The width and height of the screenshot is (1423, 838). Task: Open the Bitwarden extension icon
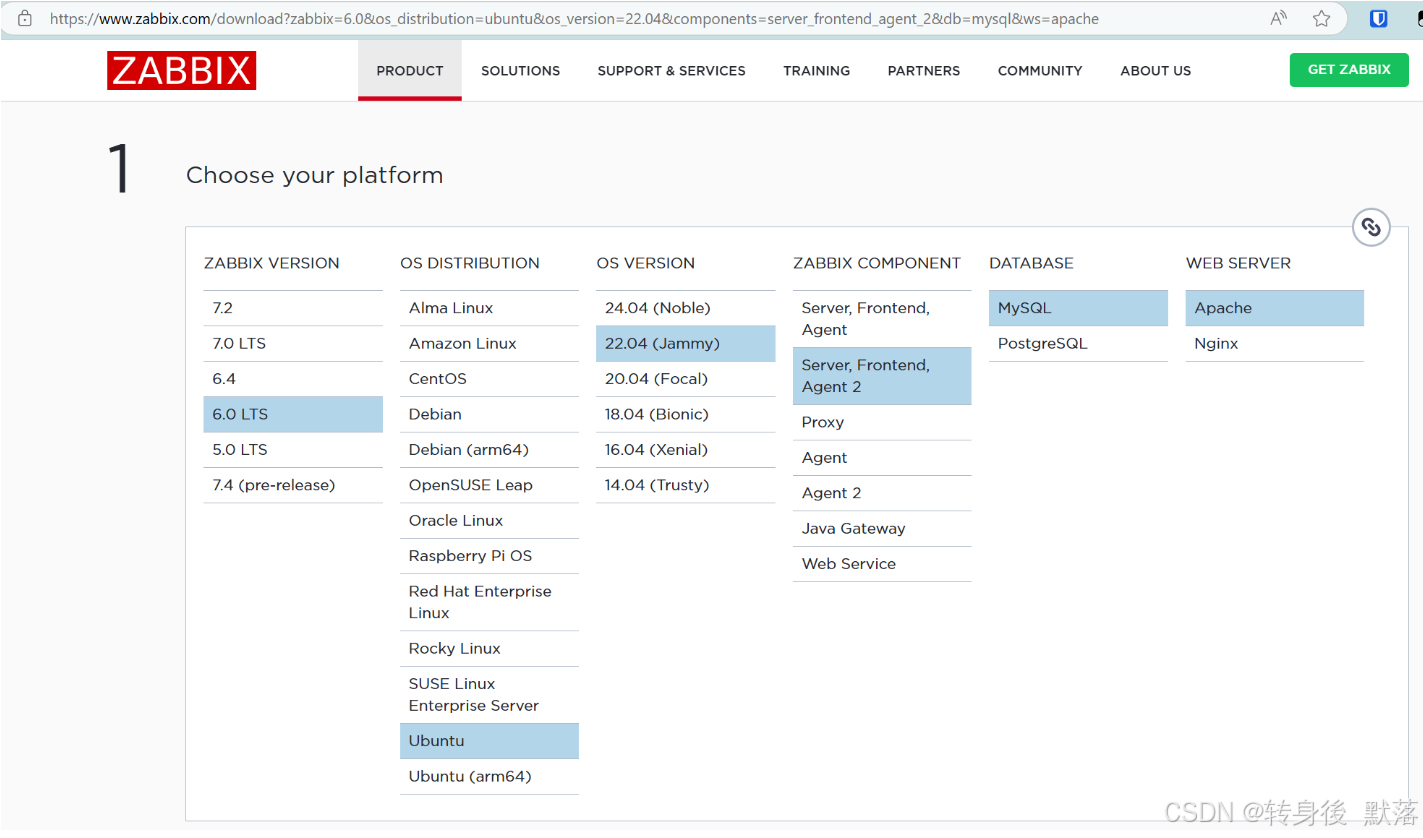(x=1378, y=18)
